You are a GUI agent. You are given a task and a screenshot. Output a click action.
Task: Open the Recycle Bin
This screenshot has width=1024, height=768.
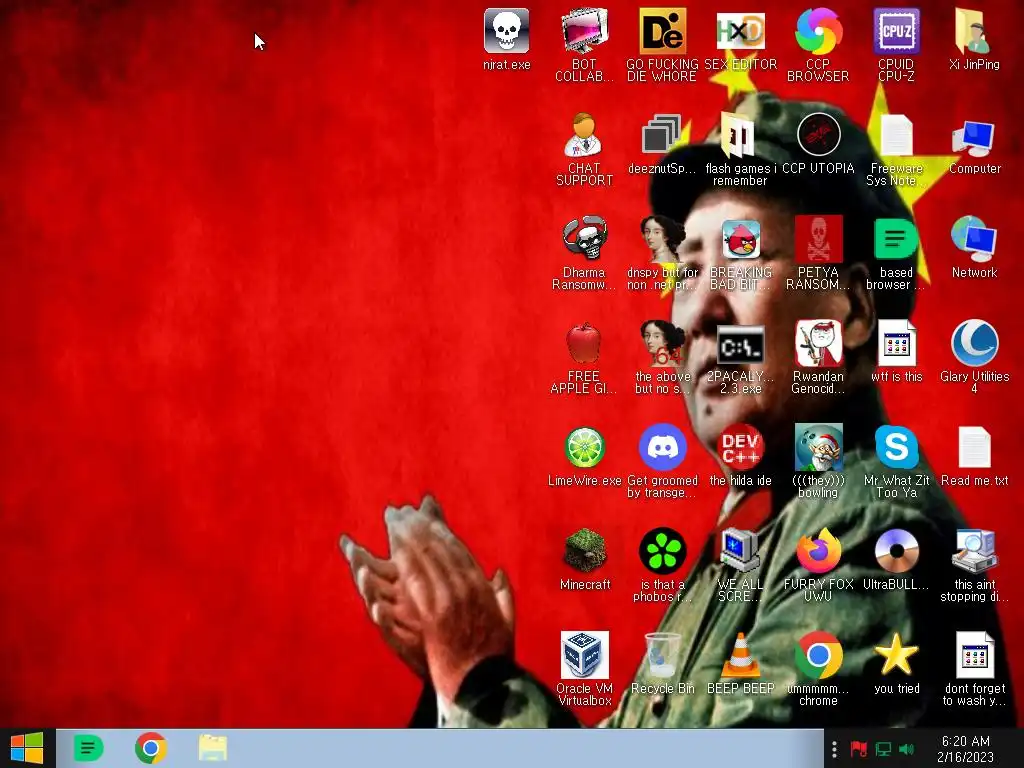coord(662,655)
